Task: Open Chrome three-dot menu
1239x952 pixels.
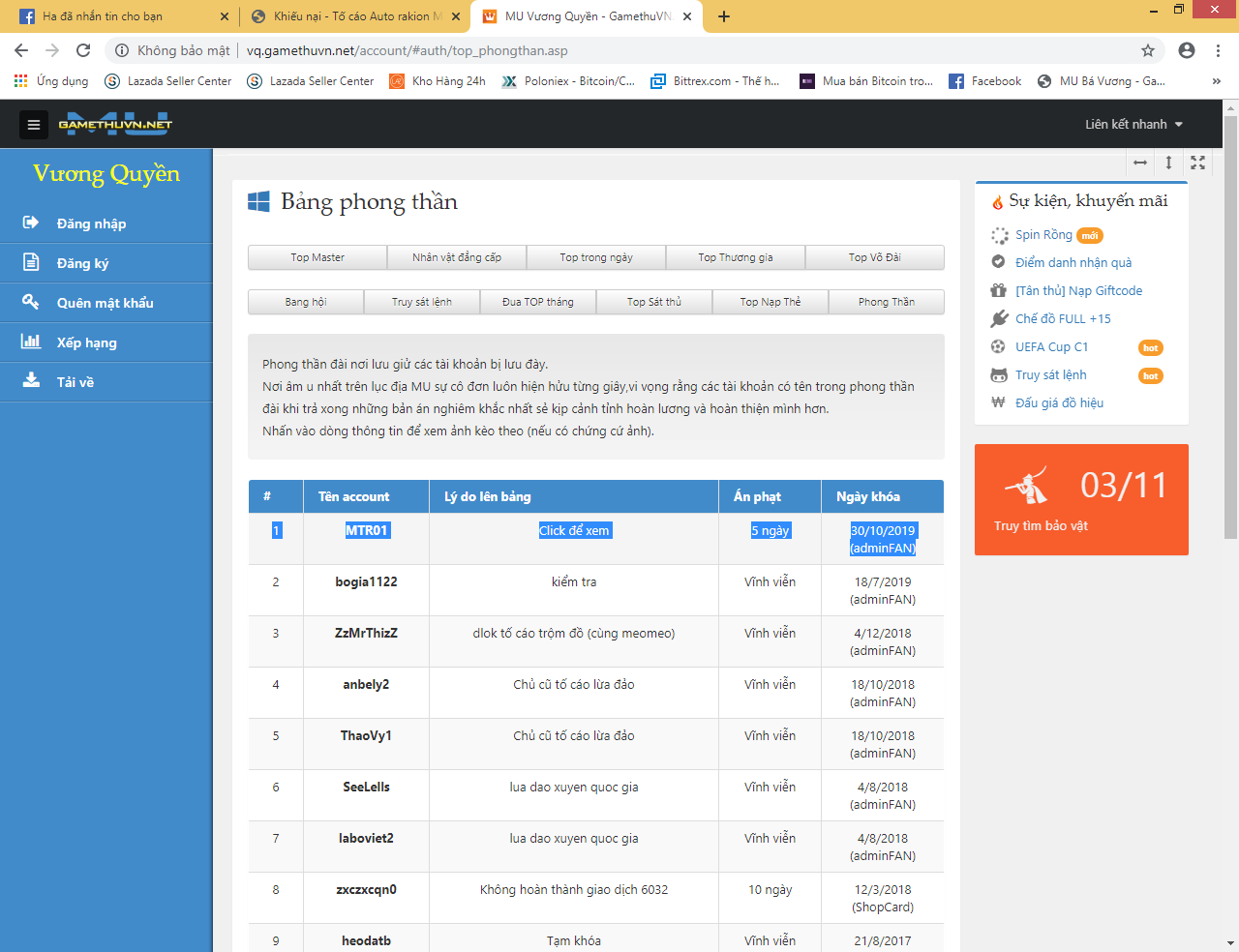Action: coord(1219,50)
